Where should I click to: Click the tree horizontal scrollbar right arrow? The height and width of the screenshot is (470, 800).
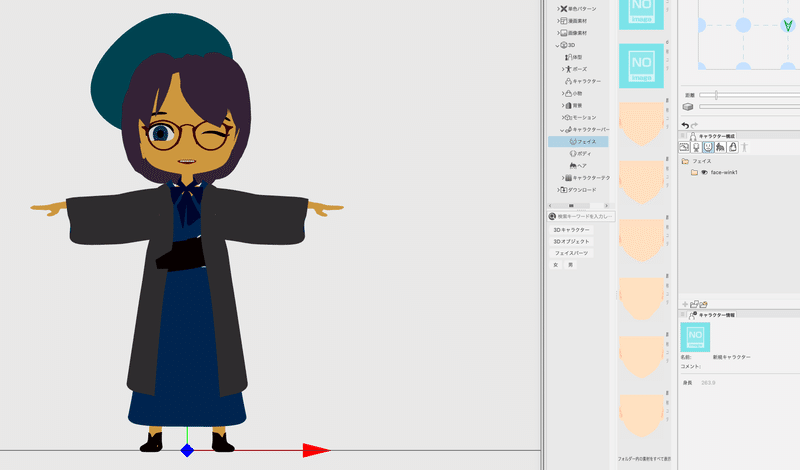tap(606, 206)
